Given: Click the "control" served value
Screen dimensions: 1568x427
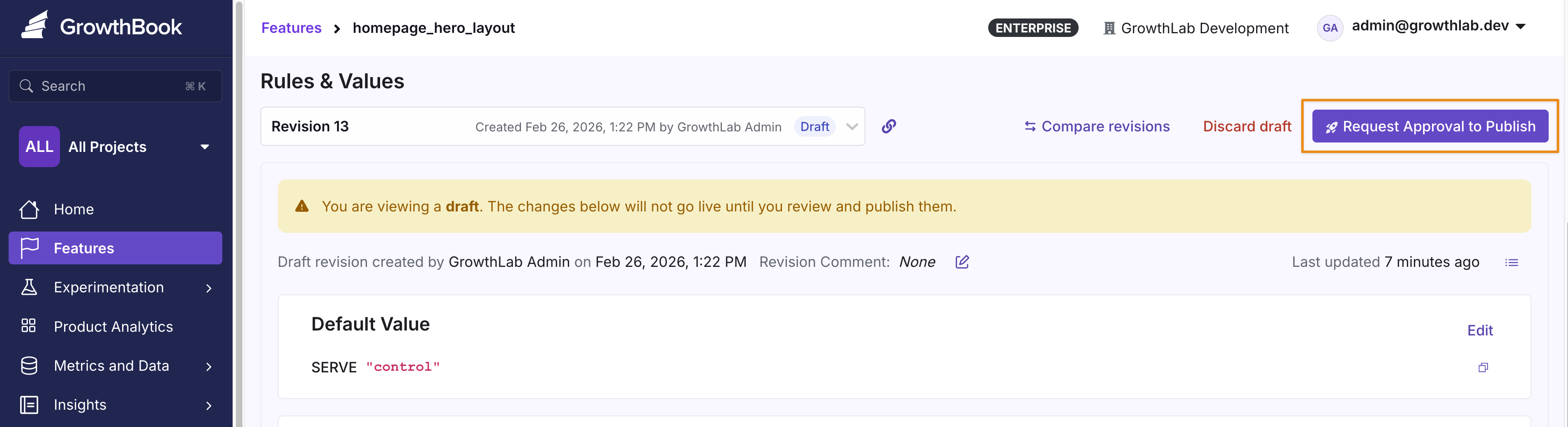Looking at the screenshot, I should tap(402, 367).
